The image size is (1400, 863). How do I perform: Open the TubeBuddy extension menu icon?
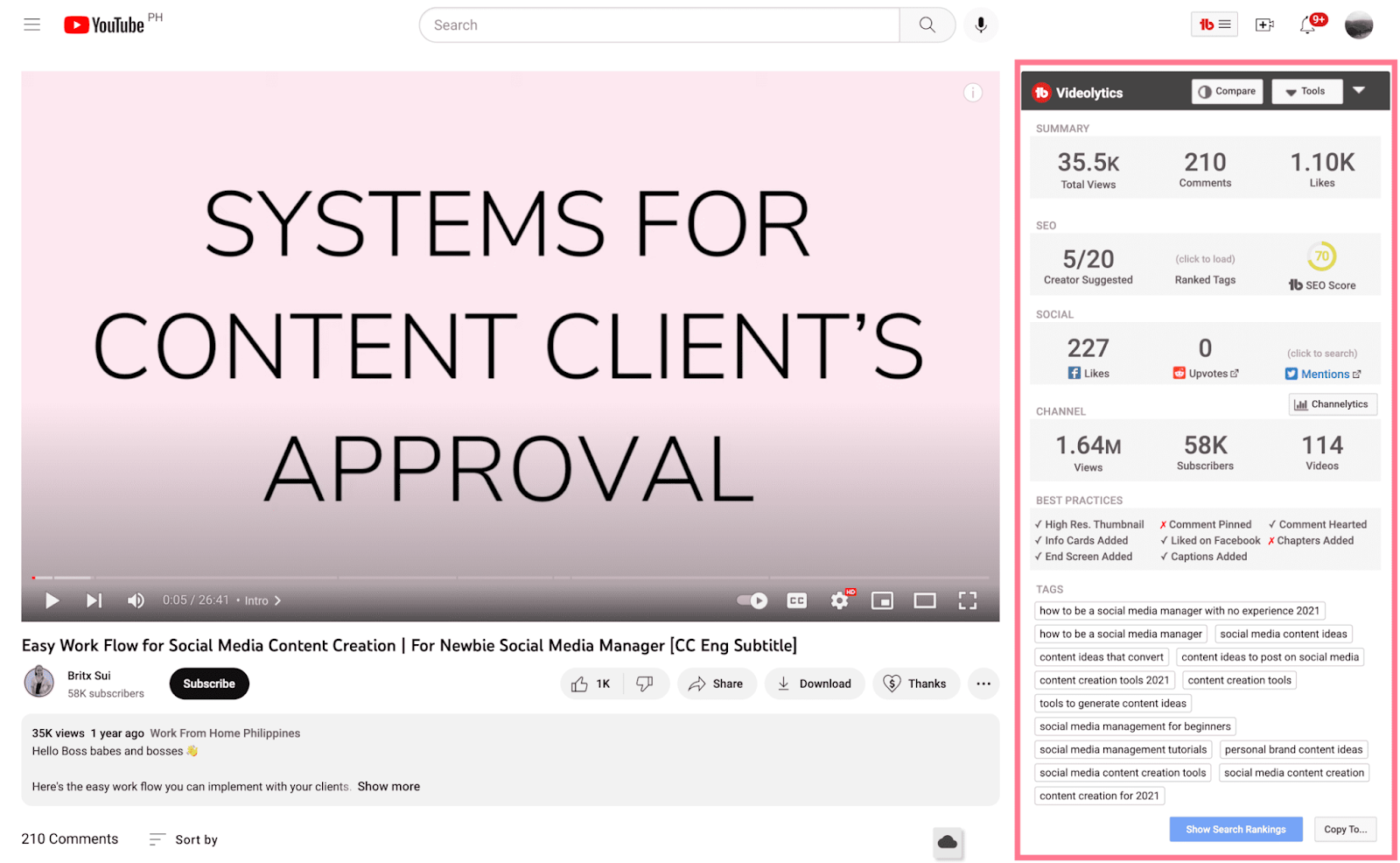click(x=1214, y=25)
